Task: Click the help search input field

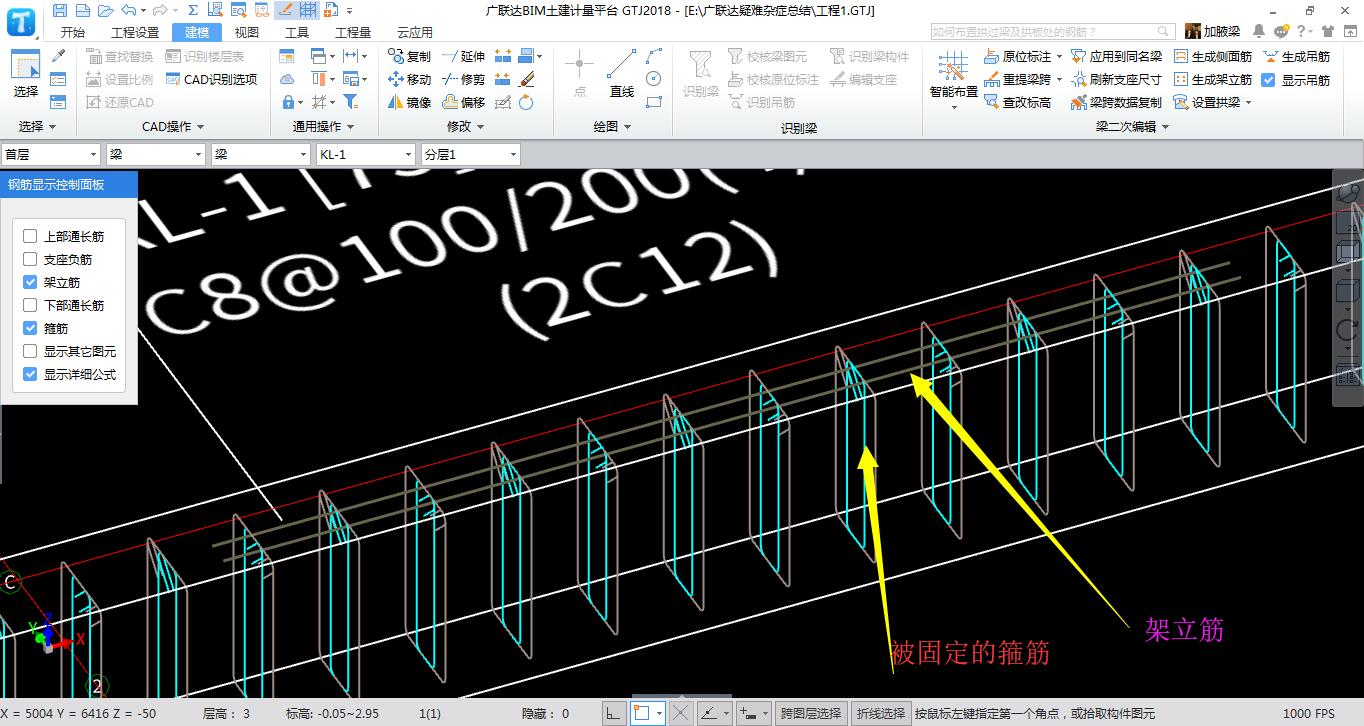Action: point(1053,32)
